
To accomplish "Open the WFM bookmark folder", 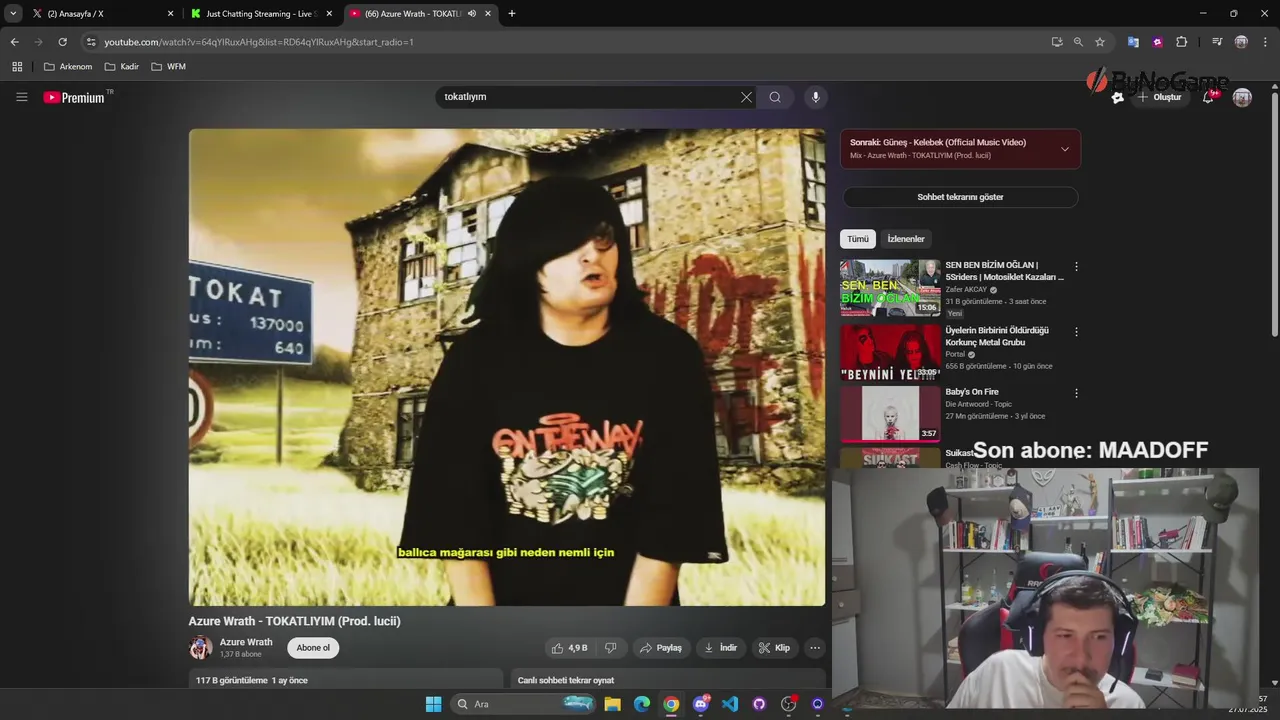I will (x=169, y=67).
